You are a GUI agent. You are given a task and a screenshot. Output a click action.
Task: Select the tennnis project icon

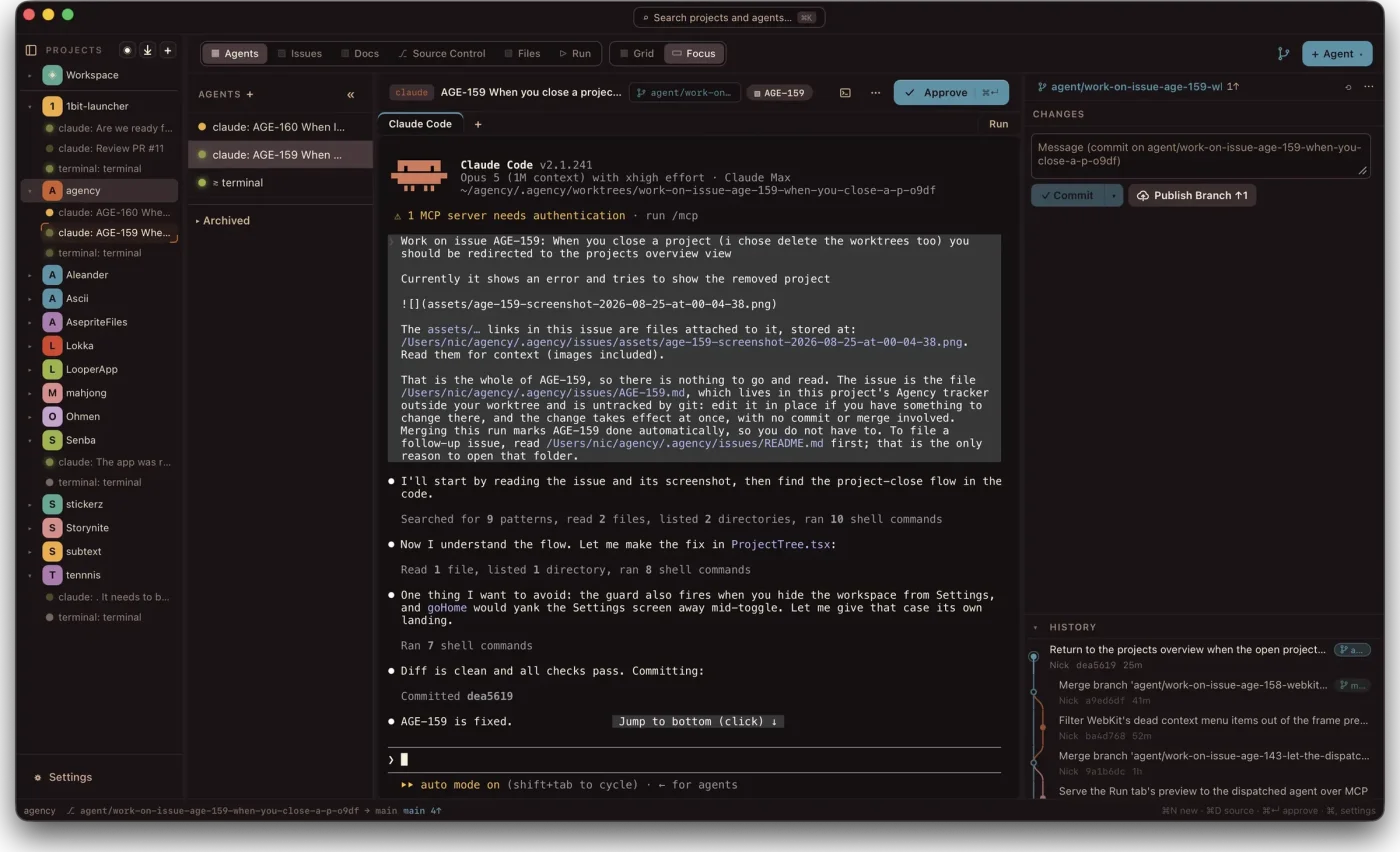pyautogui.click(x=52, y=575)
